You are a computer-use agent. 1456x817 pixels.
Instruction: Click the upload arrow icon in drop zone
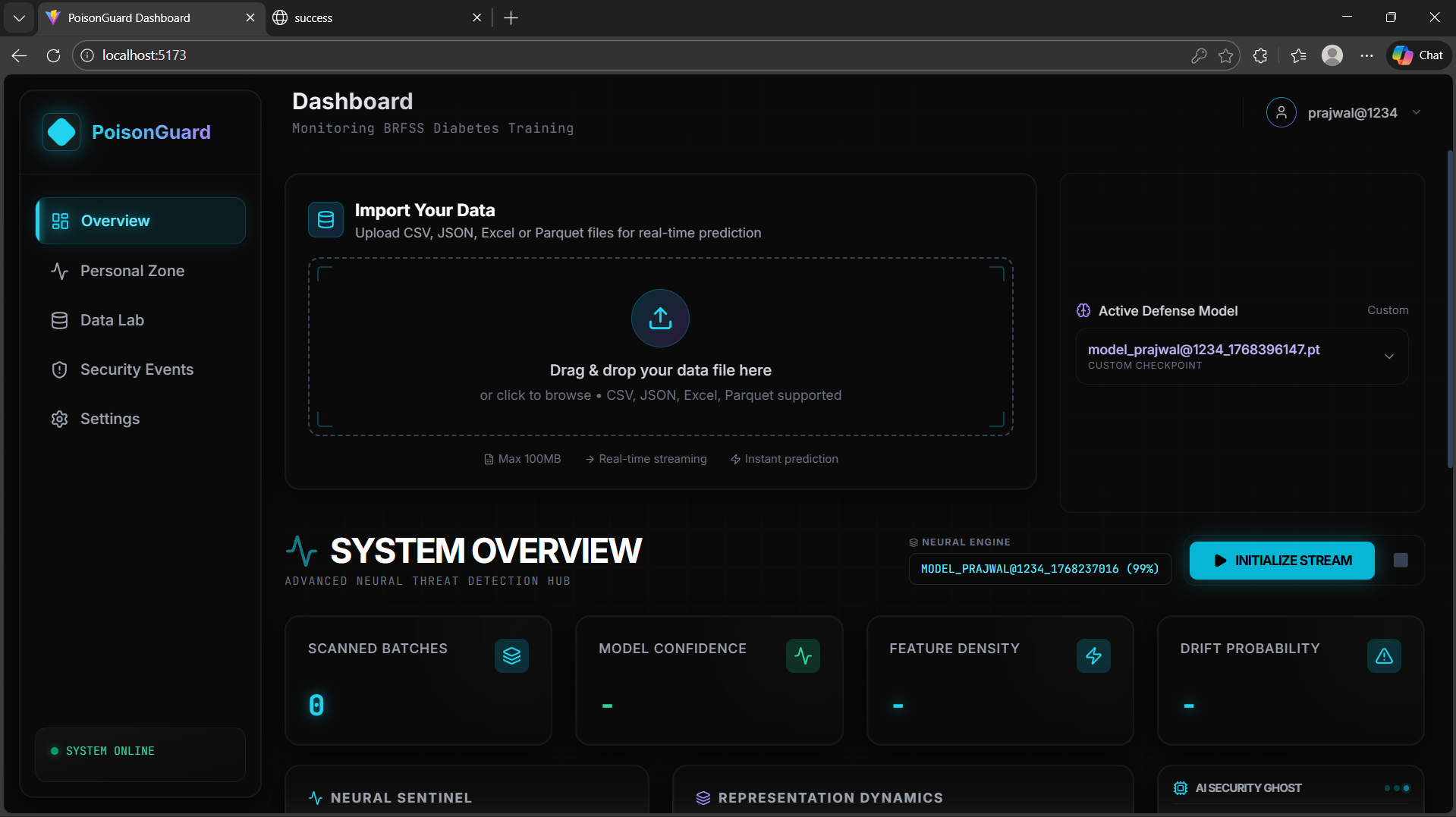coord(660,318)
